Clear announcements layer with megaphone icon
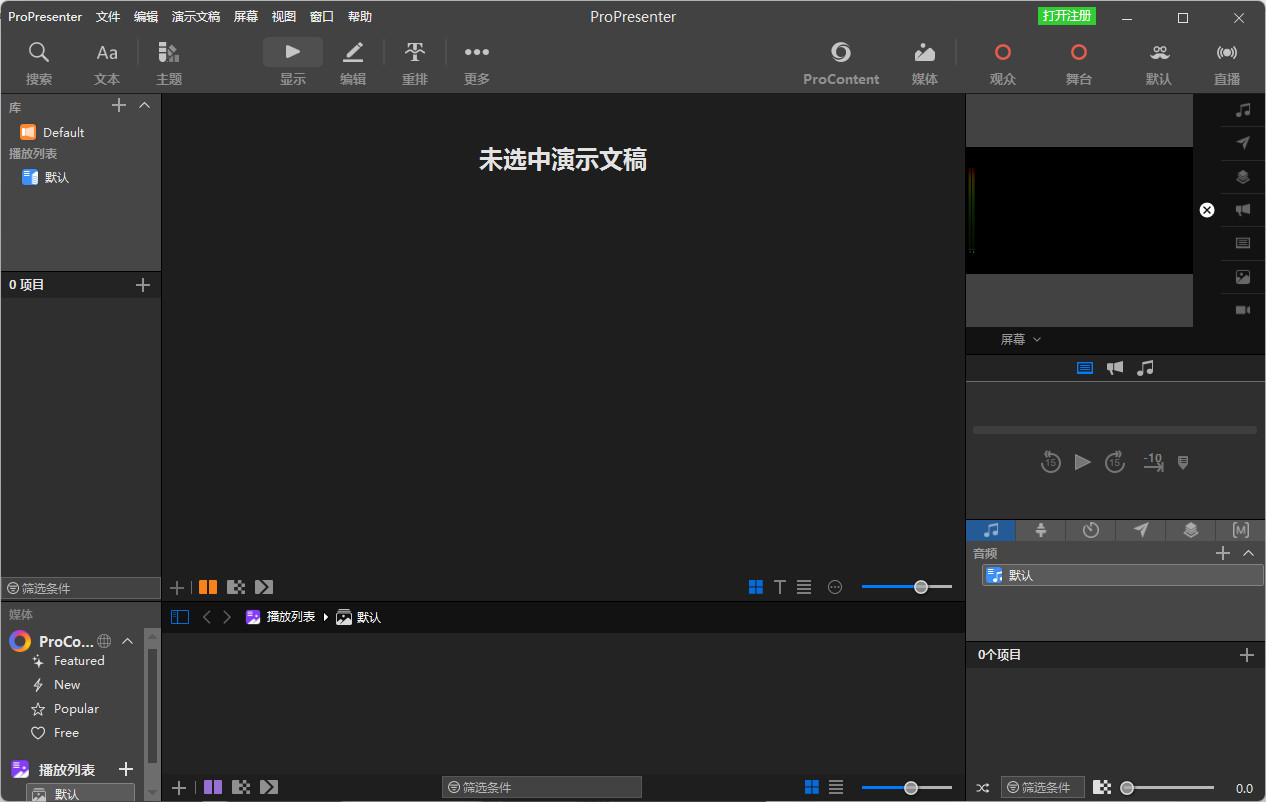 [1243, 210]
